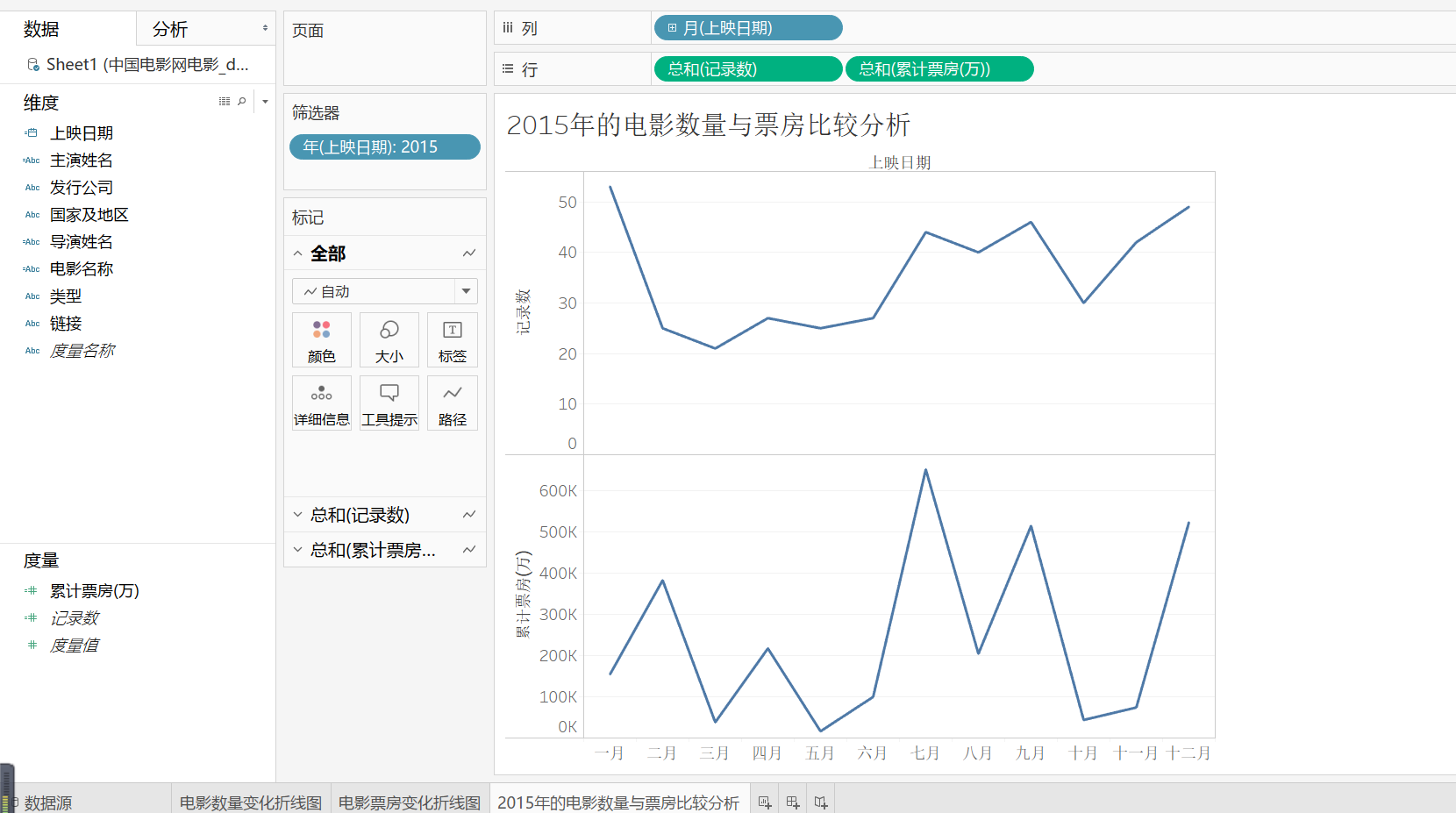Open the dimensions pane dropdown arrow
Viewport: 1456px width, 813px height.
click(265, 102)
